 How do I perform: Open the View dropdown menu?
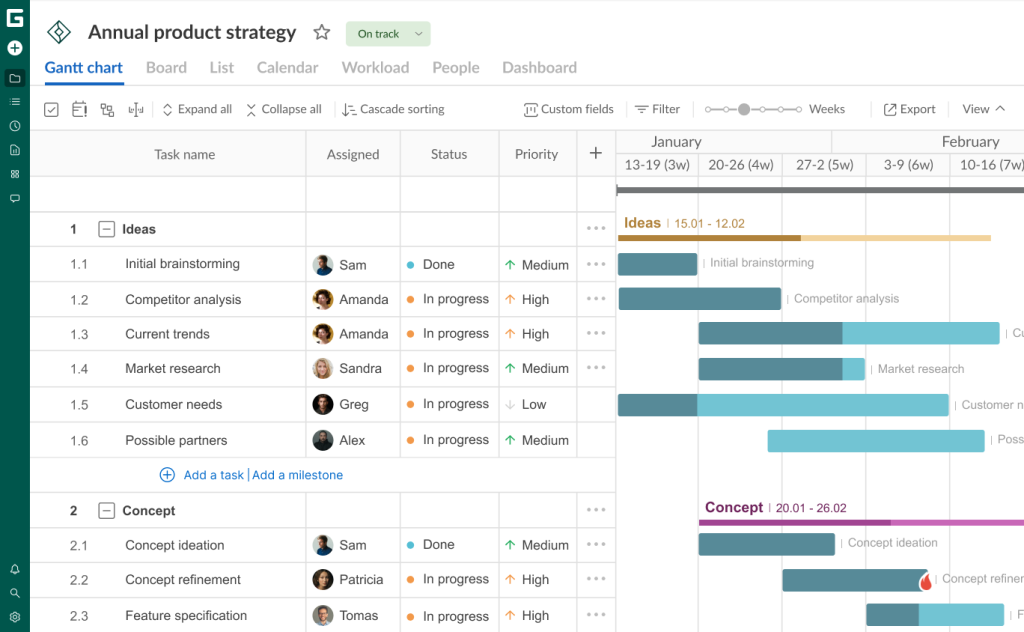[981, 109]
